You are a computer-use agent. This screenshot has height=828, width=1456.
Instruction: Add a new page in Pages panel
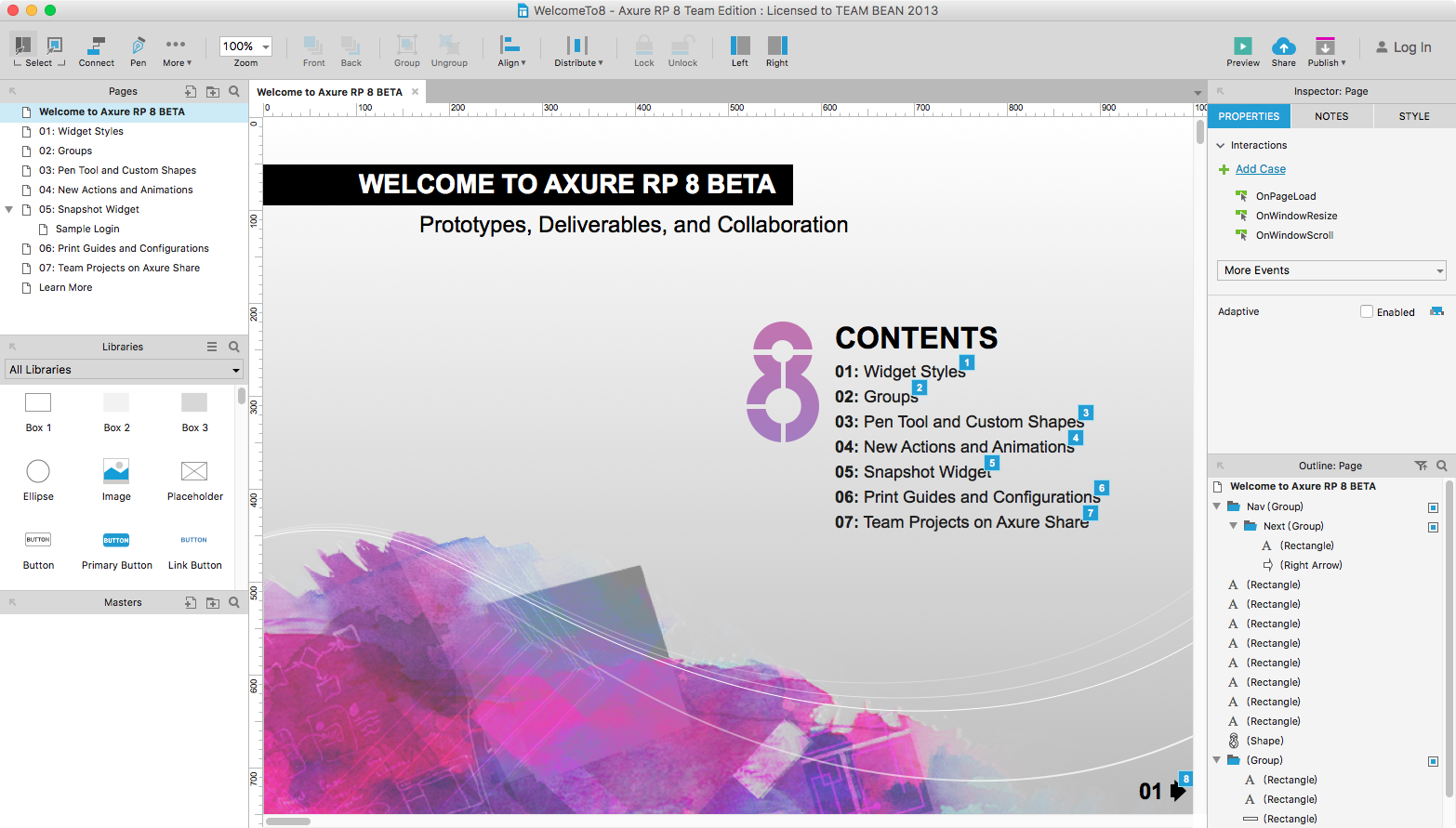(191, 91)
